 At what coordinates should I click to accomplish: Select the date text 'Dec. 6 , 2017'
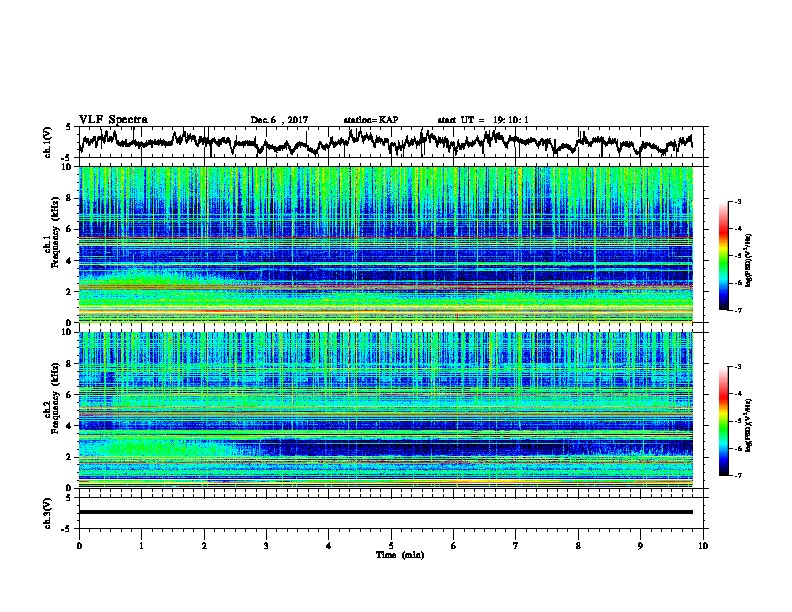pyautogui.click(x=279, y=120)
